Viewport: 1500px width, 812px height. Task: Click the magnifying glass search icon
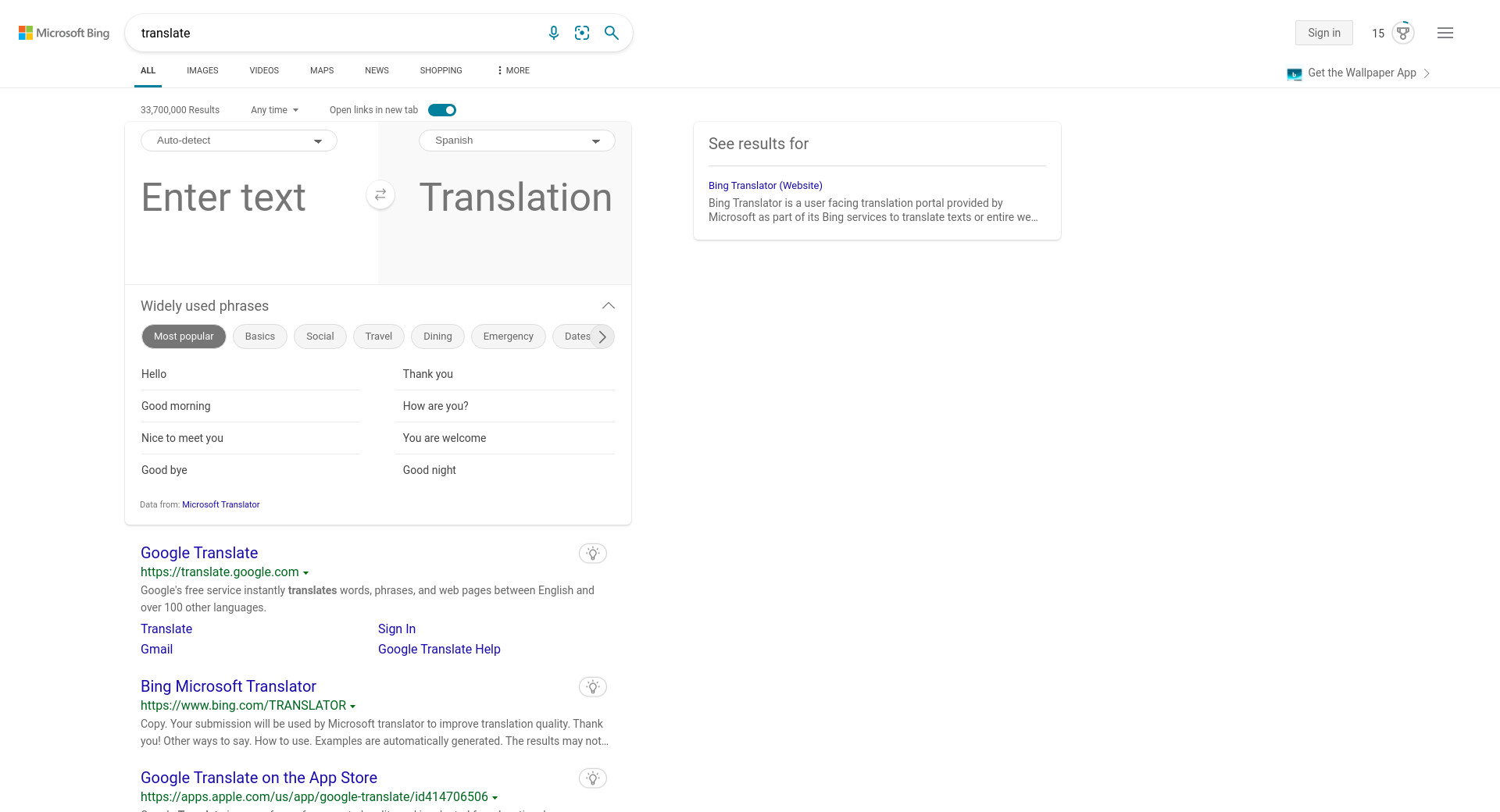[612, 33]
